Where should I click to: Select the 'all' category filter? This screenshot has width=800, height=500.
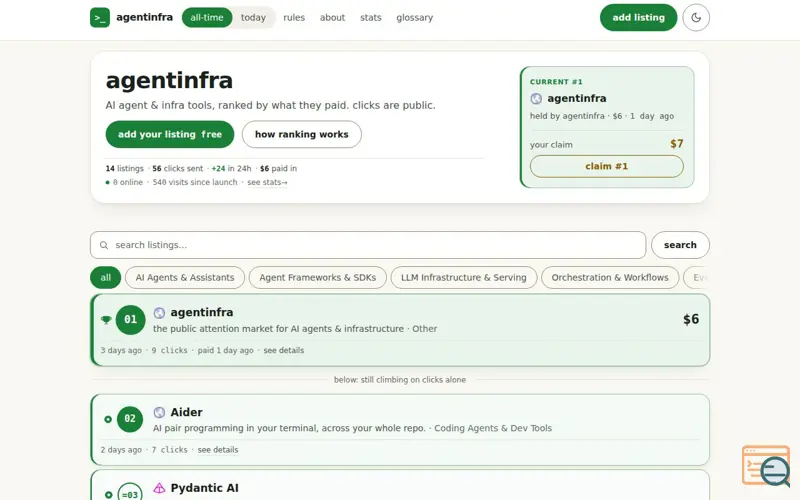click(x=106, y=278)
